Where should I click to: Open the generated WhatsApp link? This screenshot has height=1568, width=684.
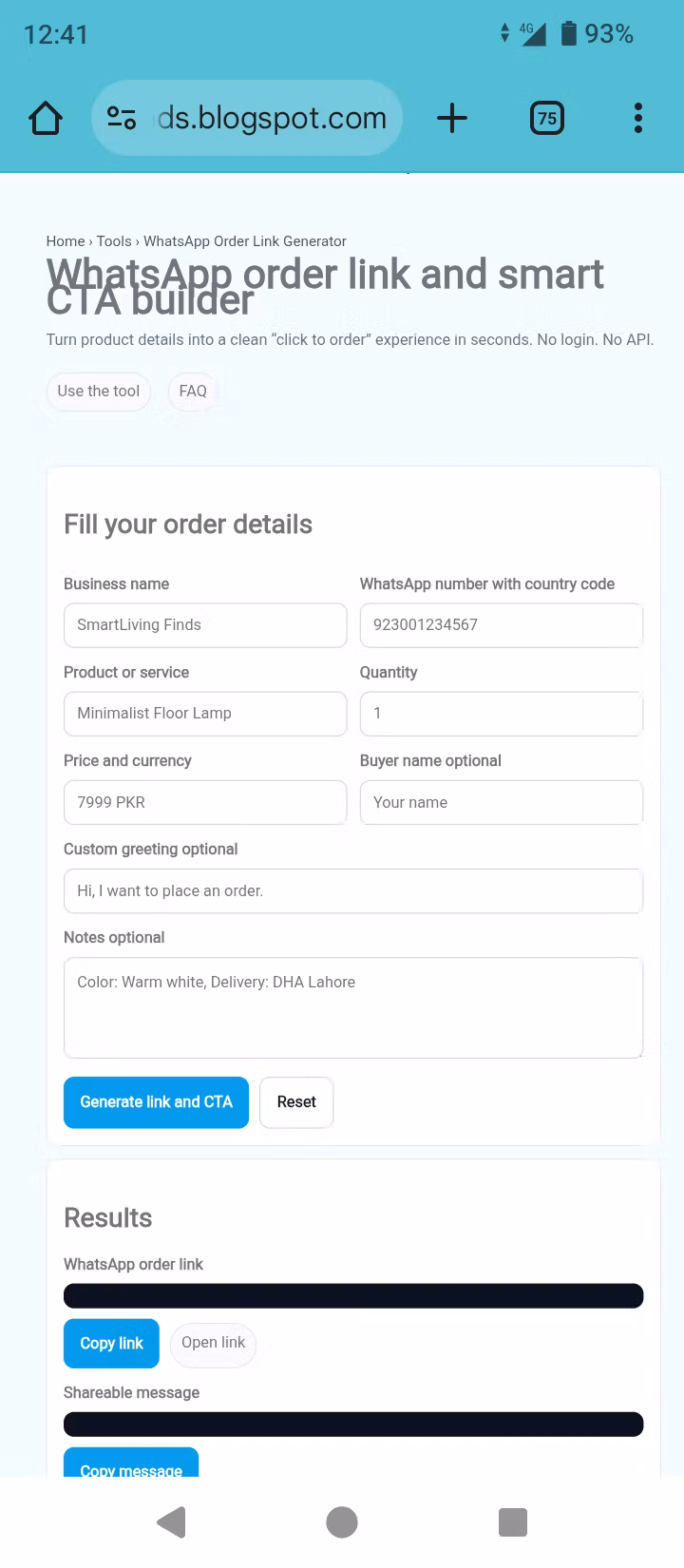click(x=213, y=1343)
